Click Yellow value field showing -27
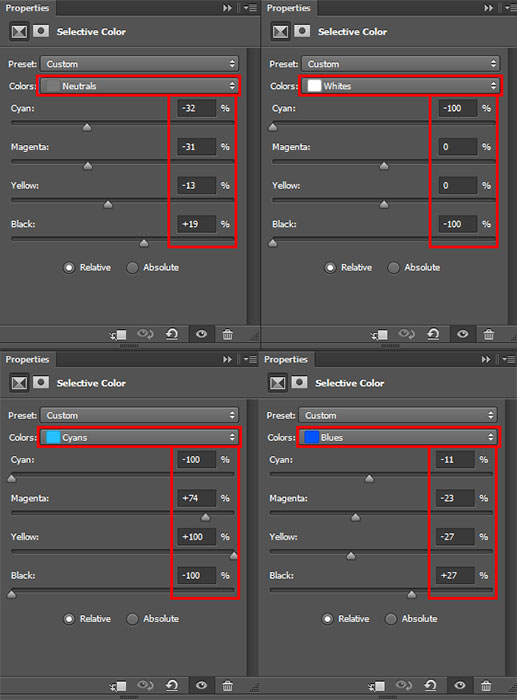Image resolution: width=517 pixels, height=700 pixels. 455,537
